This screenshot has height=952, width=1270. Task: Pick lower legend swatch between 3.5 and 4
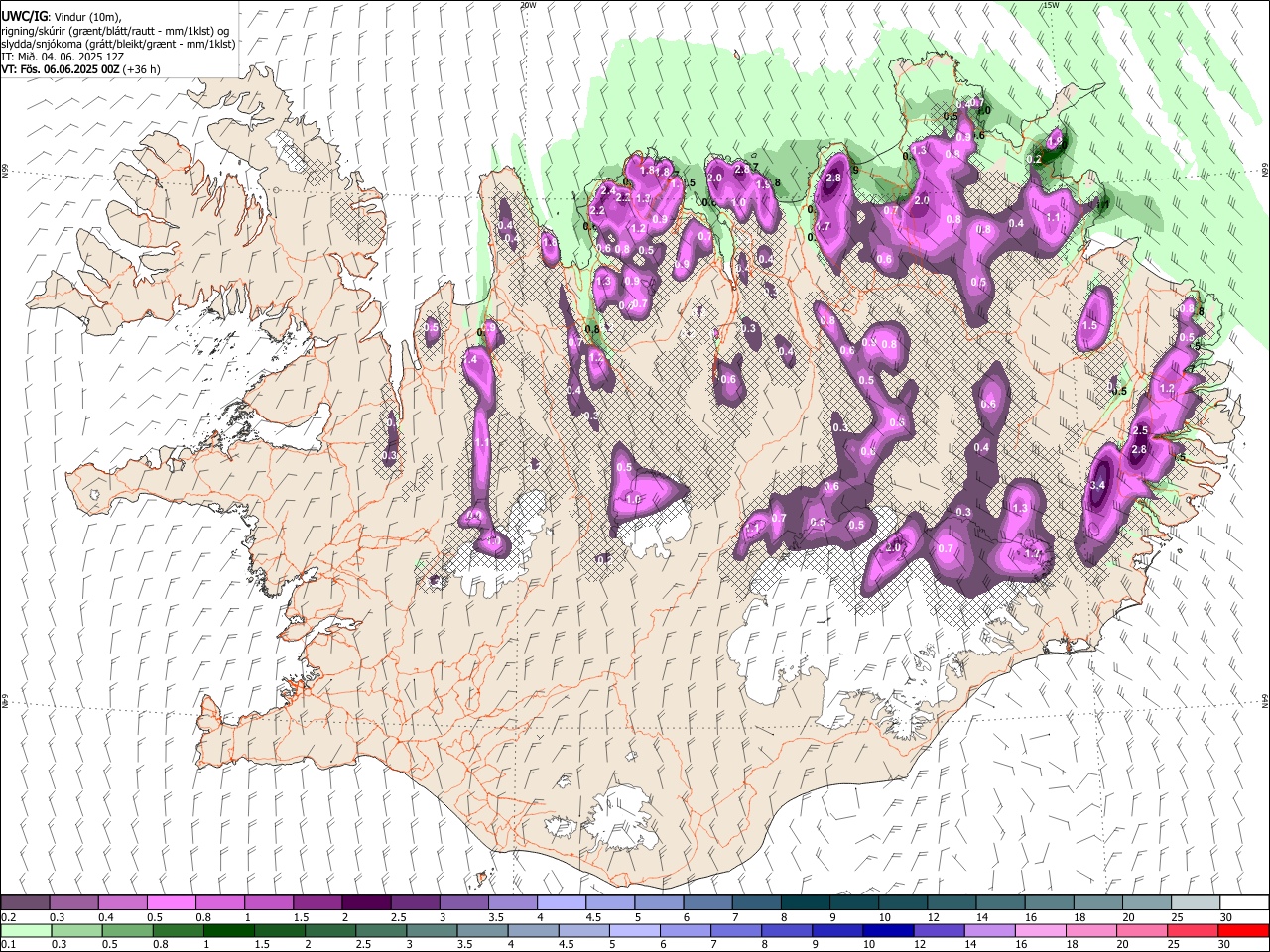(482, 931)
